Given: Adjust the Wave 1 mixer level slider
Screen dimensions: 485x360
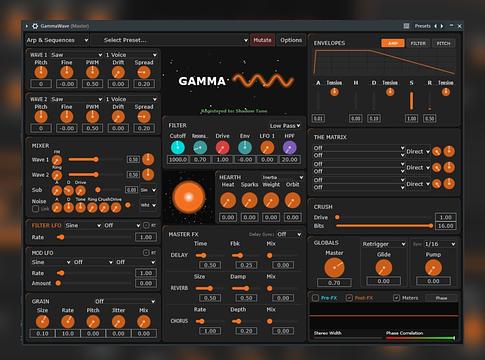Looking at the screenshot, I should coord(96,159).
